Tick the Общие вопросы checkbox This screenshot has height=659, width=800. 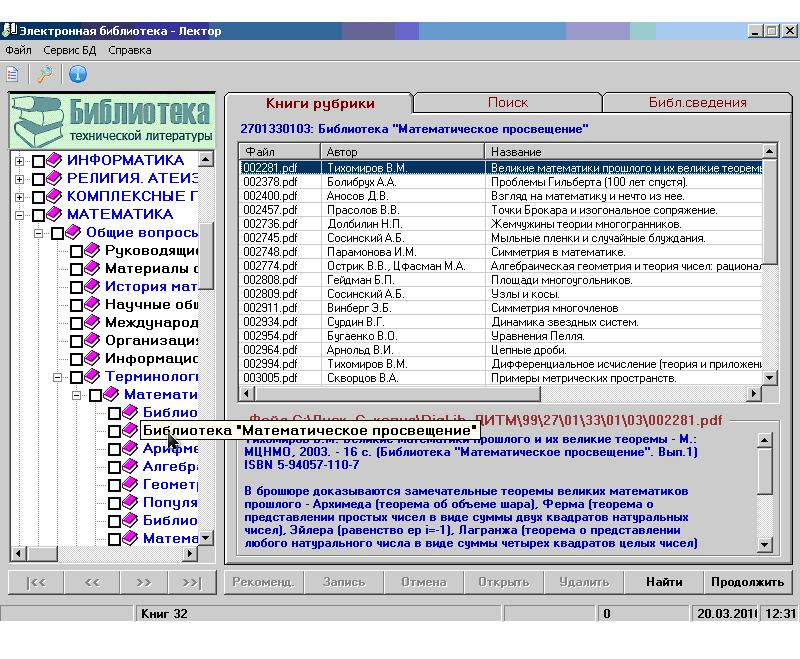coord(57,233)
